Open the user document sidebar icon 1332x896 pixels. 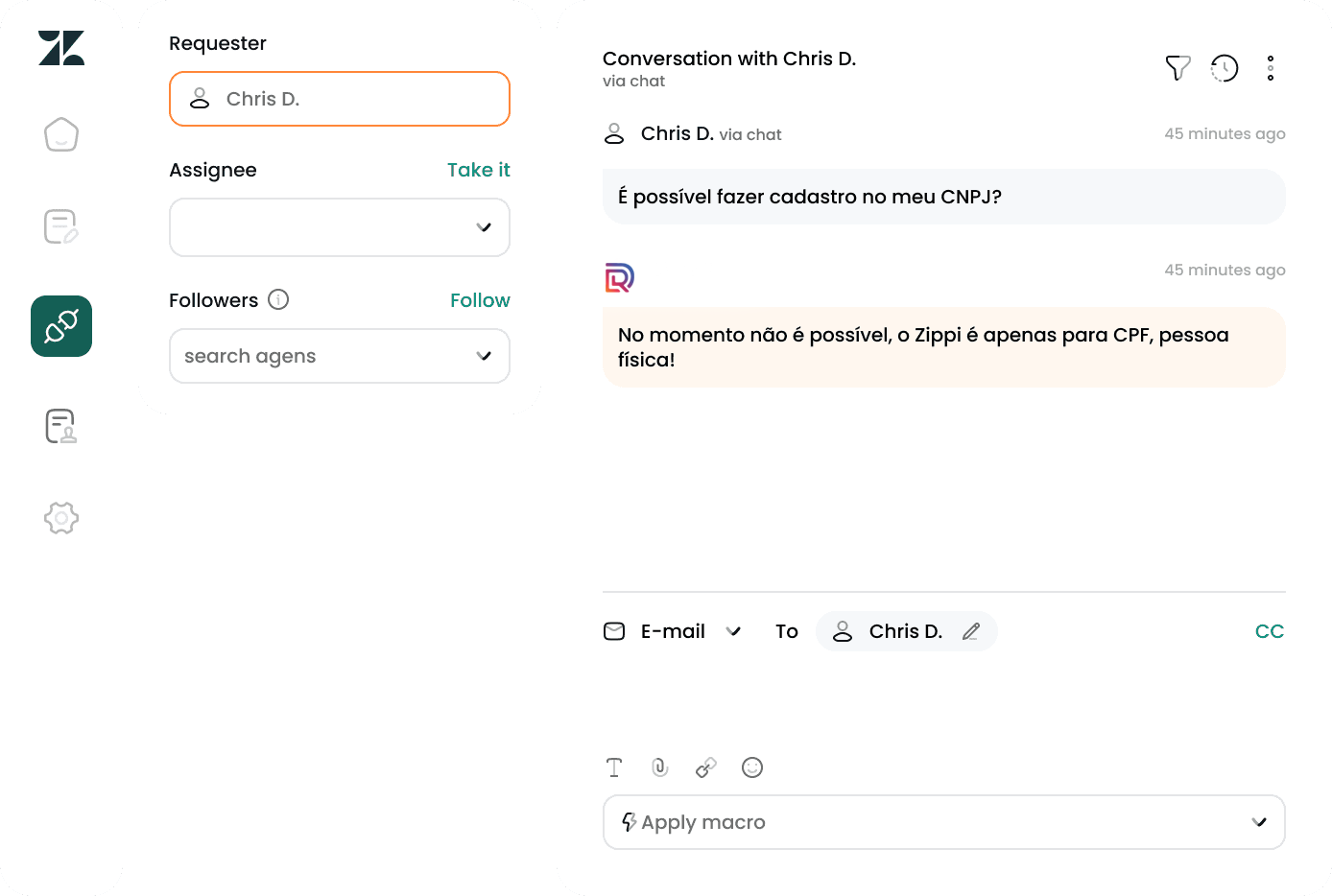click(x=61, y=426)
